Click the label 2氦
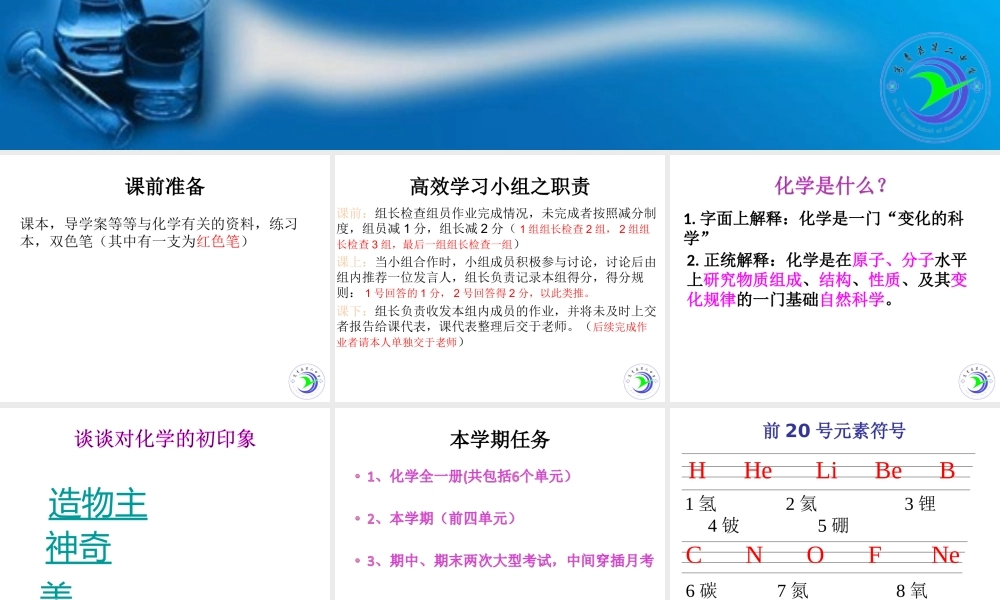Image resolution: width=1000 pixels, height=600 pixels. tap(801, 504)
